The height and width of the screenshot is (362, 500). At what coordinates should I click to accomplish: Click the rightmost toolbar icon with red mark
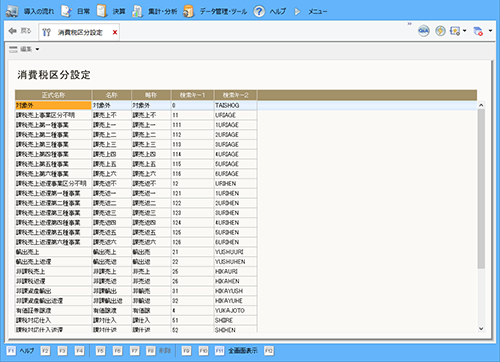point(478,31)
